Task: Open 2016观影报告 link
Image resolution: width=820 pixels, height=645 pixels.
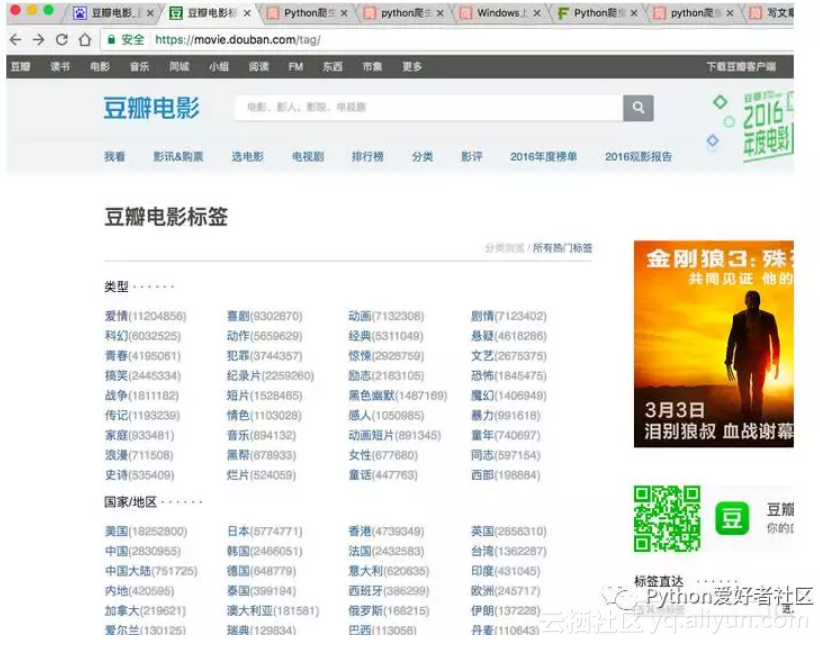Action: pyautogui.click(x=639, y=156)
